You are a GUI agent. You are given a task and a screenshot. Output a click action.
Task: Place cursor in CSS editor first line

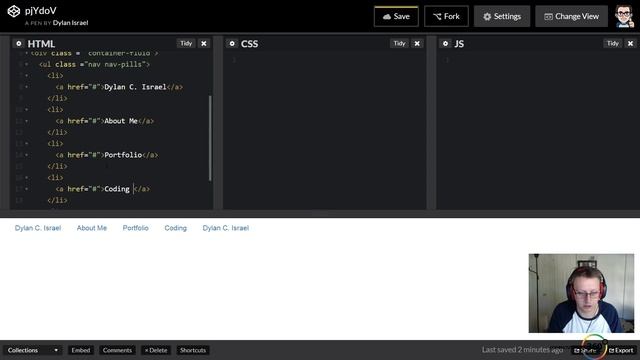[x=331, y=60]
